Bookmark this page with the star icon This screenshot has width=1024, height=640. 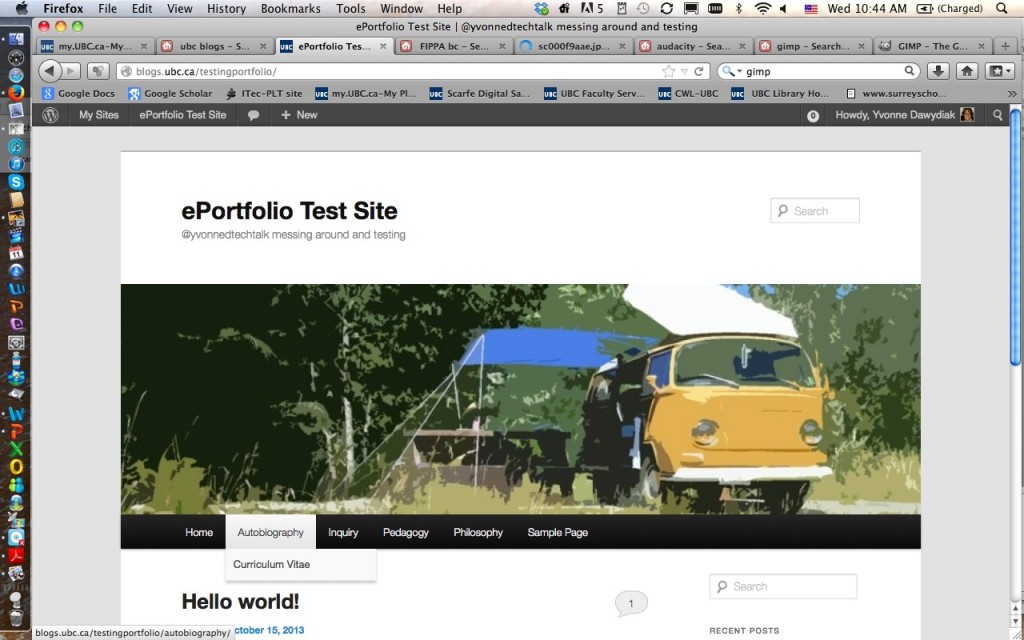click(668, 71)
